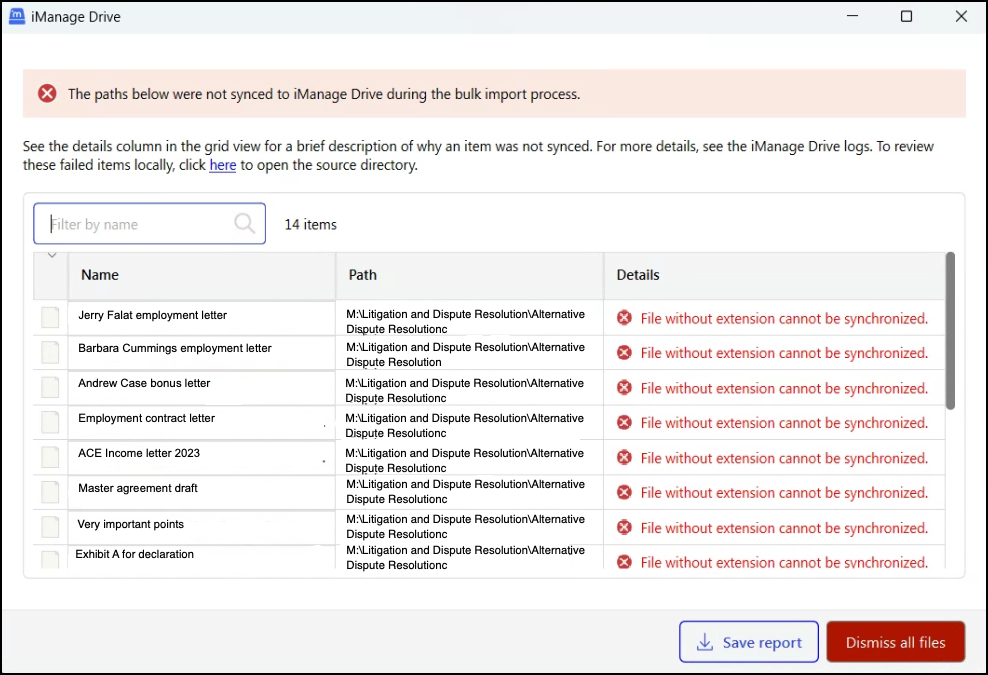Click the error icon beside Jerry Falat details

click(x=623, y=318)
